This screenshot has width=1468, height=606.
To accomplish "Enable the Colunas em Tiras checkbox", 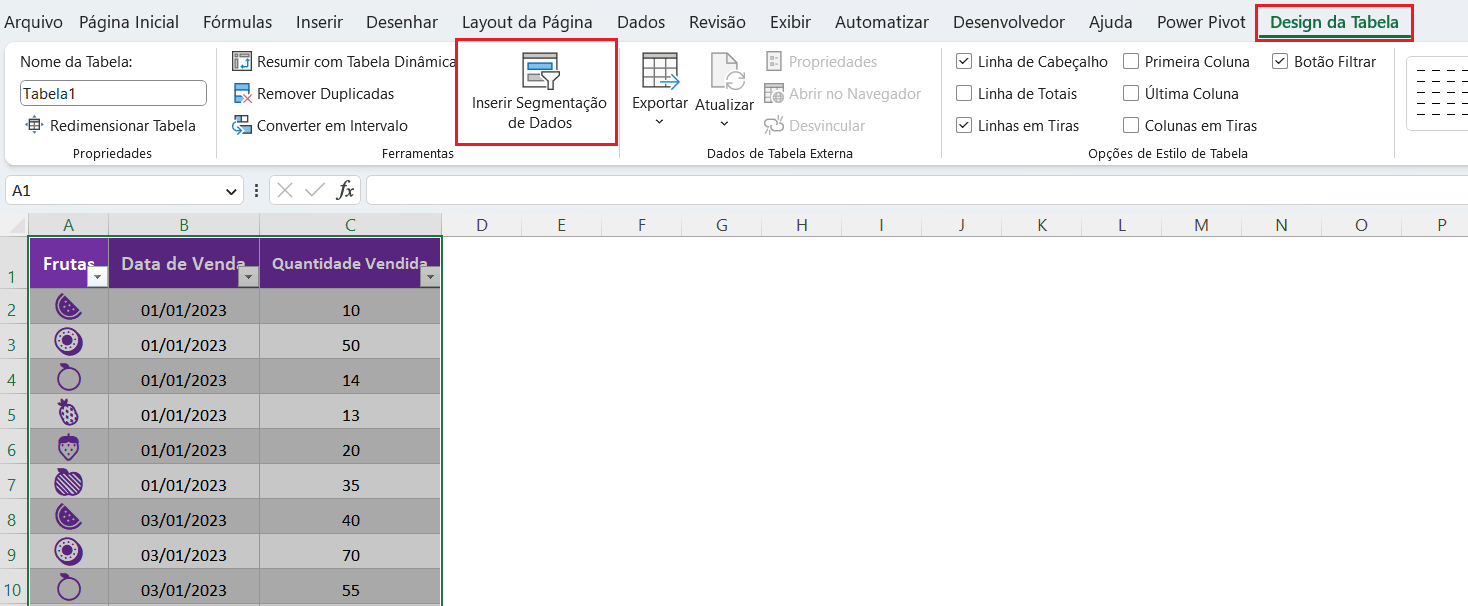I will click(1131, 126).
